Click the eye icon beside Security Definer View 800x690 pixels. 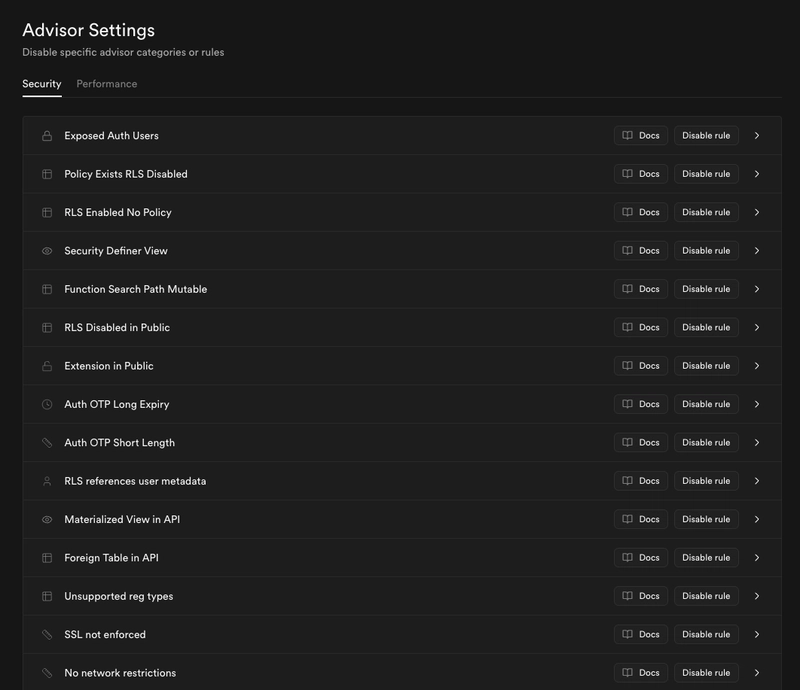47,251
